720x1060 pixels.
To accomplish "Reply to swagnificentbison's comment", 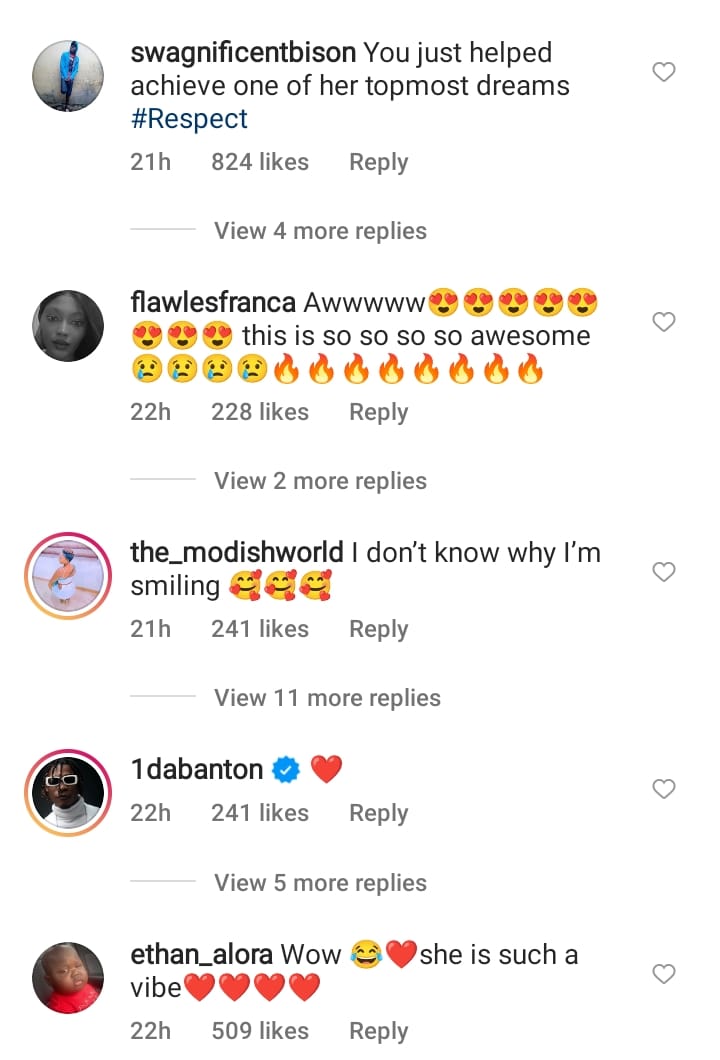I will tap(378, 162).
